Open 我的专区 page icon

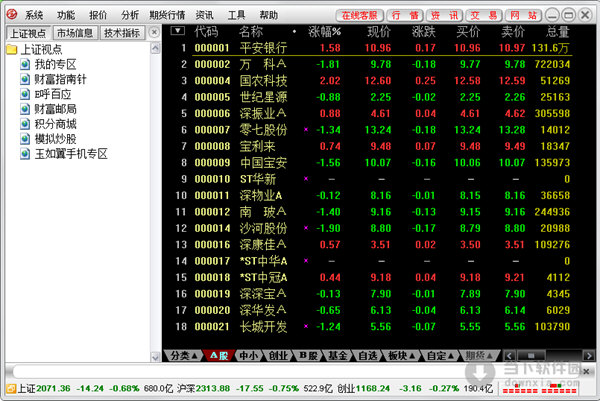(25, 64)
